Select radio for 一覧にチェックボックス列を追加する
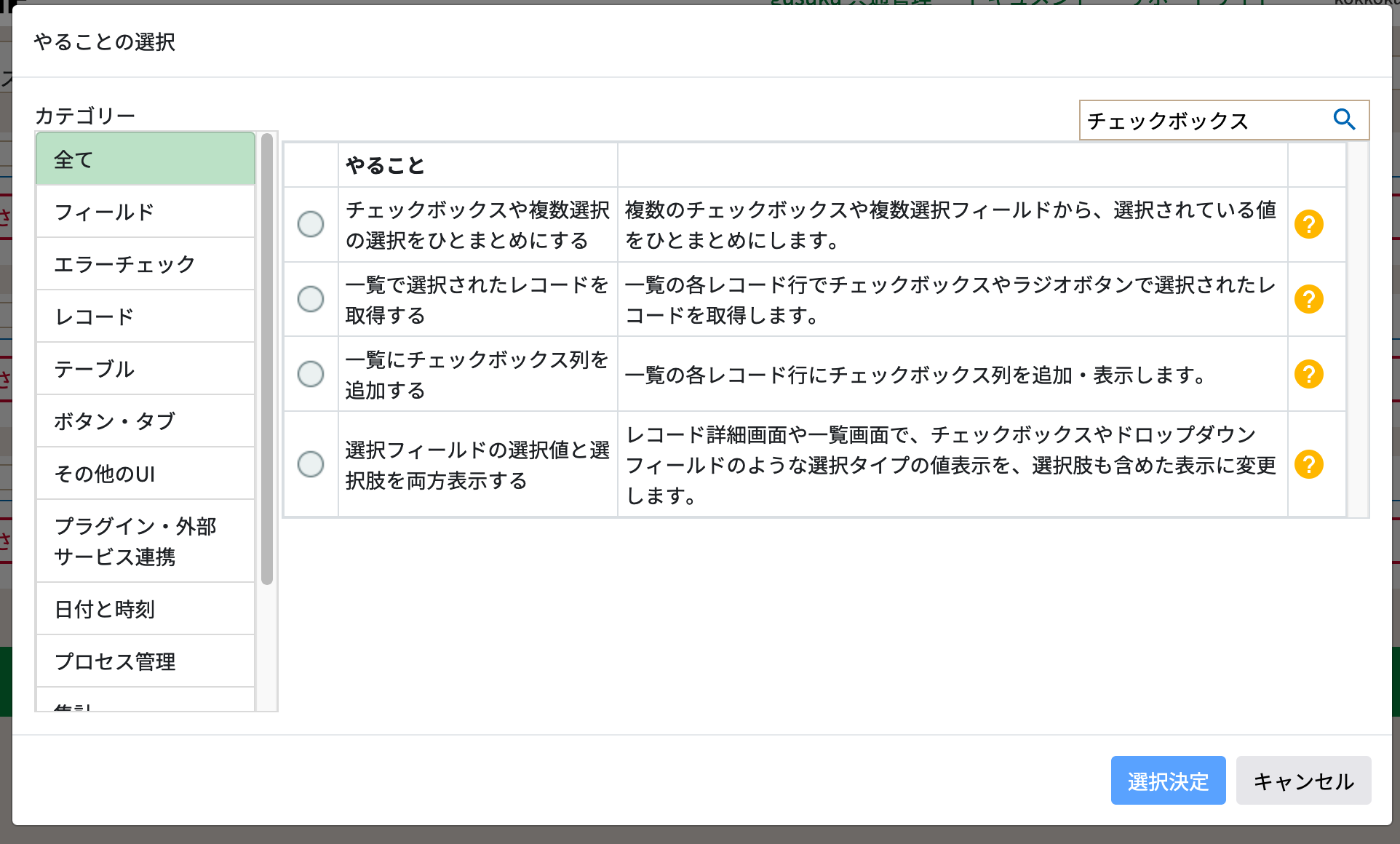This screenshot has width=1400, height=844. pos(311,374)
